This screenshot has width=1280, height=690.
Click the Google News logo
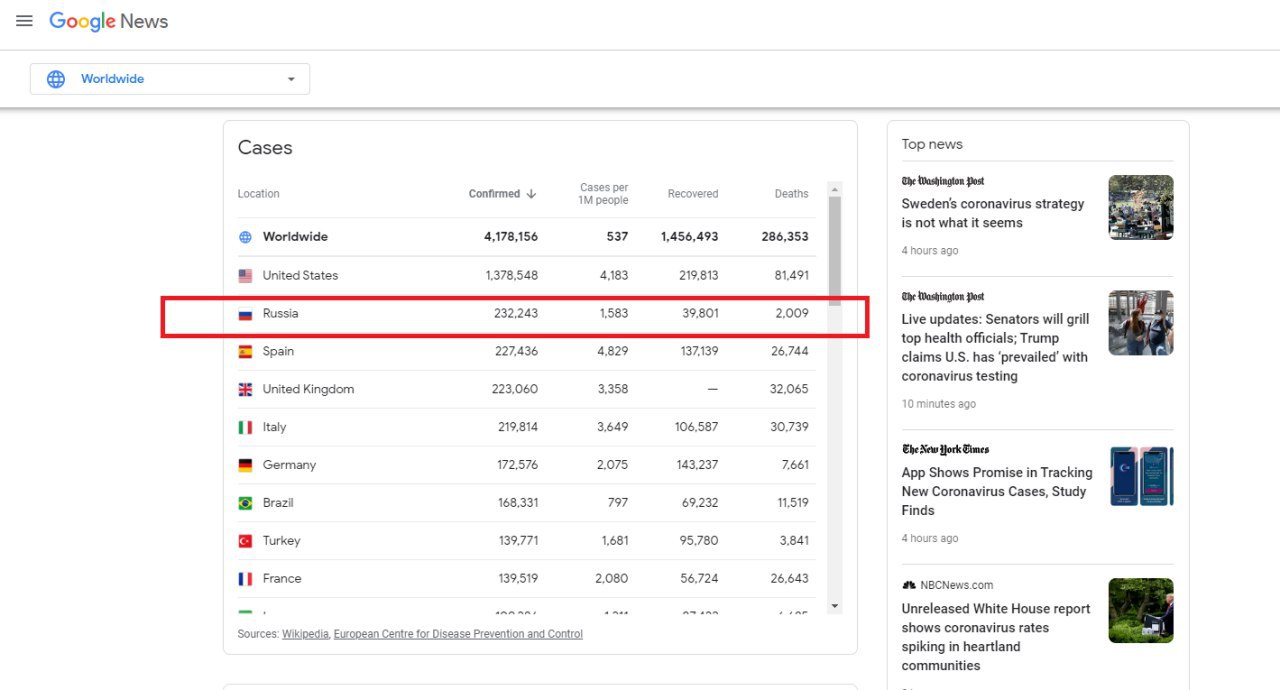point(109,21)
